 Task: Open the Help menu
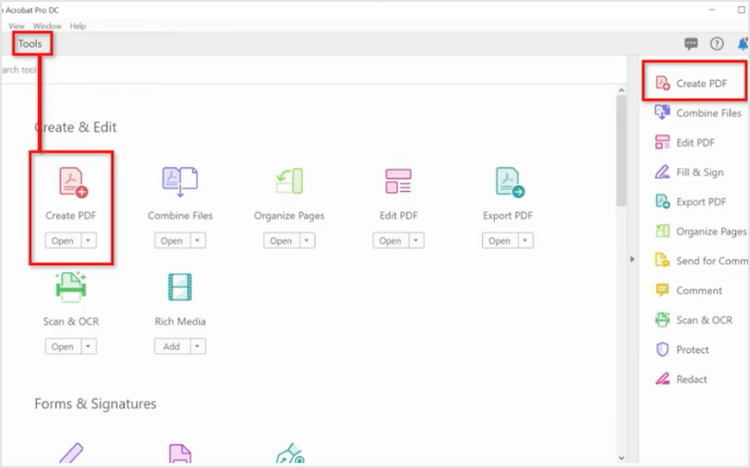click(x=77, y=26)
